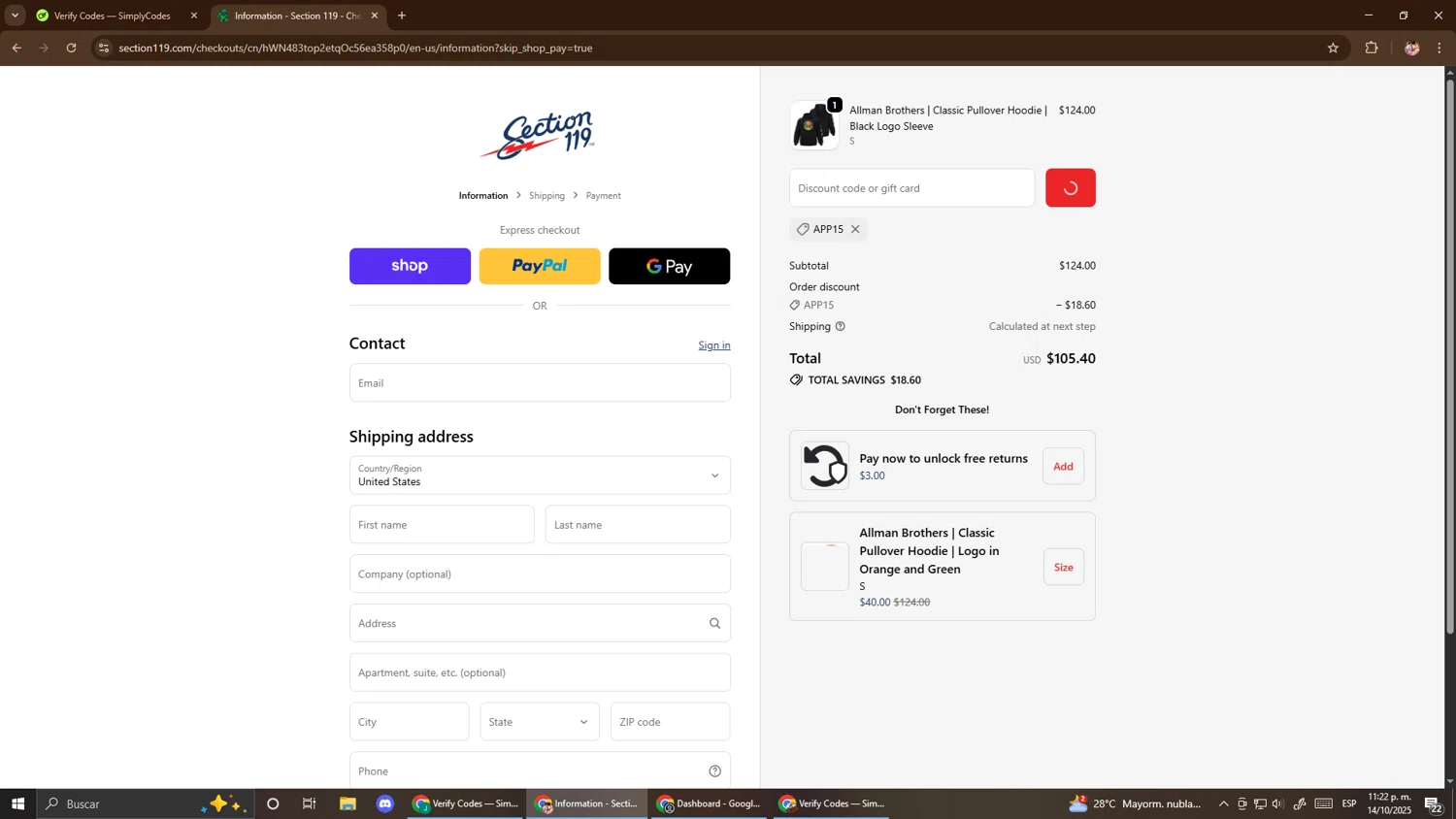Image resolution: width=1456 pixels, height=819 pixels.
Task: Click the browser address bar URL
Action: coord(355,48)
